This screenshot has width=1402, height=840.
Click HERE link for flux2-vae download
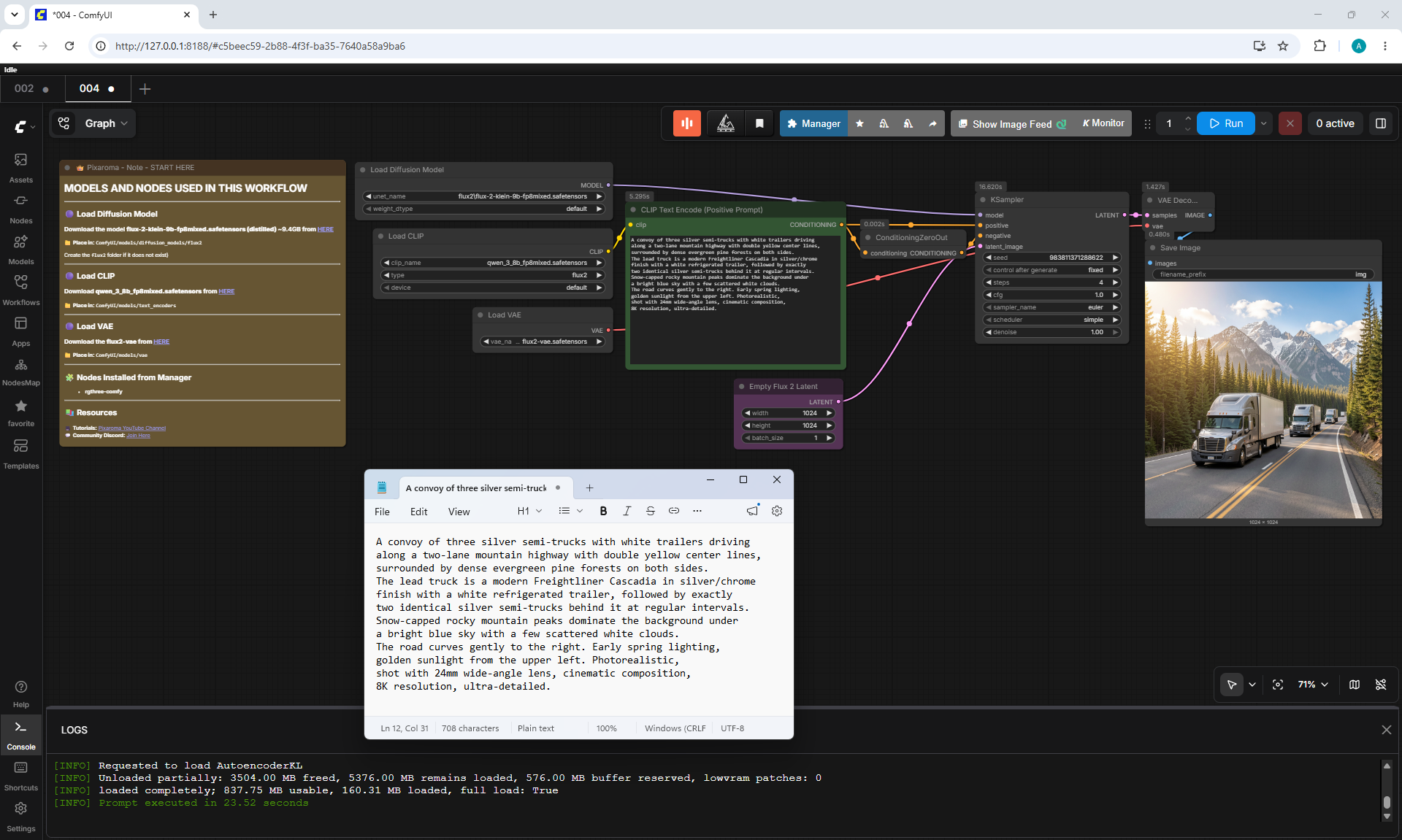(161, 342)
